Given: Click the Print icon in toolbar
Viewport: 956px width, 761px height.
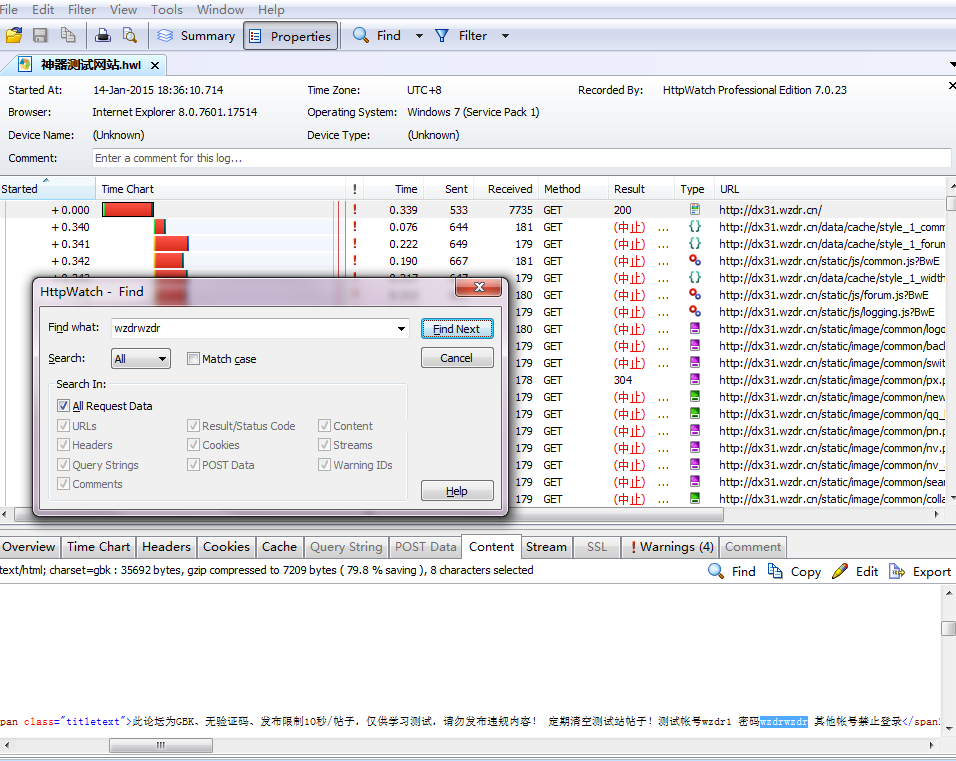Looking at the screenshot, I should click(103, 36).
